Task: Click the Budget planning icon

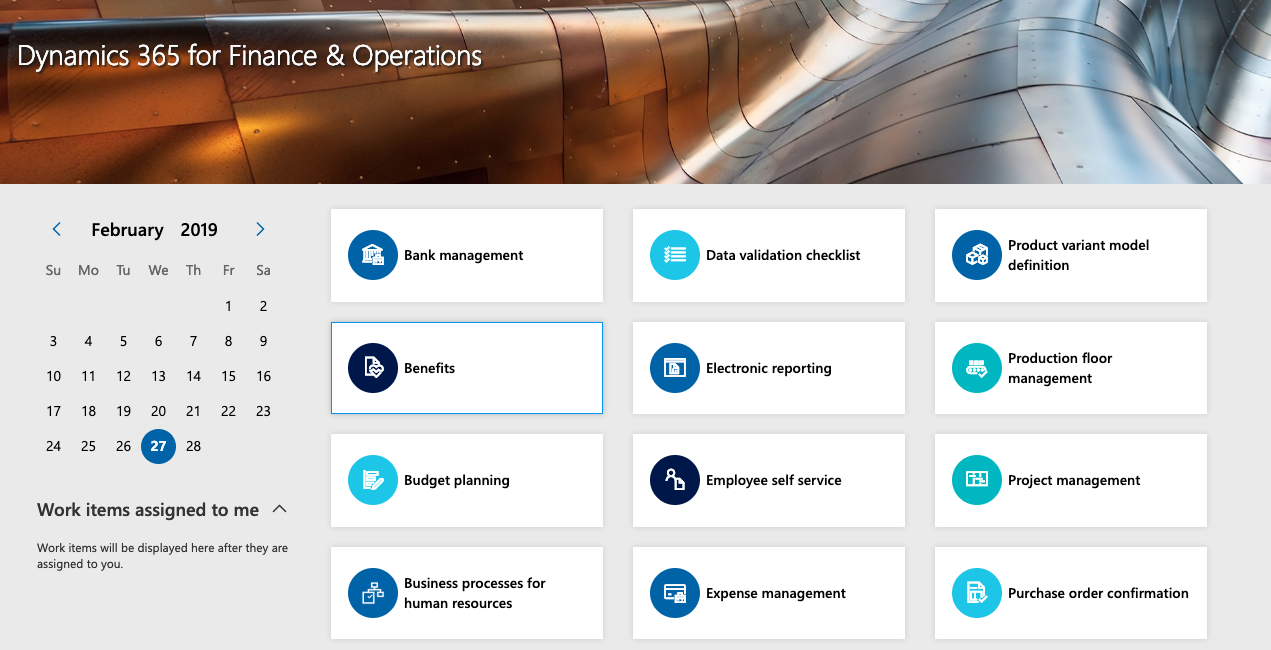Action: [x=373, y=480]
